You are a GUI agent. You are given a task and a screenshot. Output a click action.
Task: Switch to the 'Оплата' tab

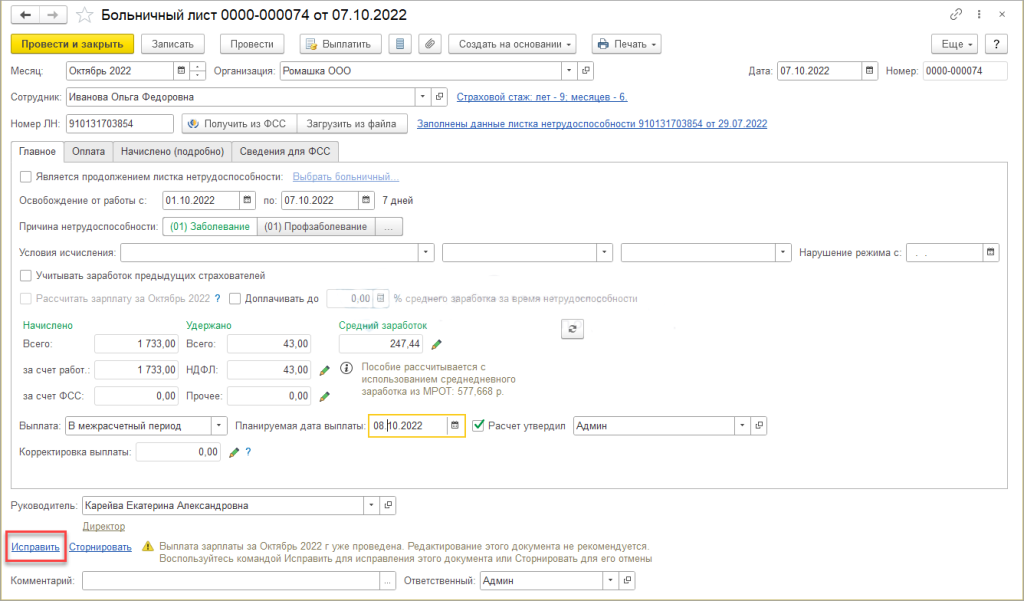pyautogui.click(x=88, y=152)
